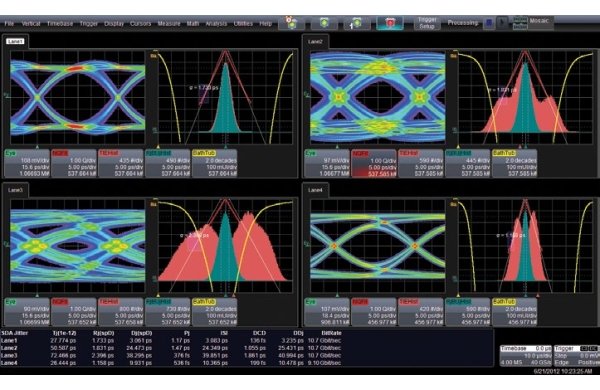Click Lane1 Eye trace descriptor box

pos(27,163)
